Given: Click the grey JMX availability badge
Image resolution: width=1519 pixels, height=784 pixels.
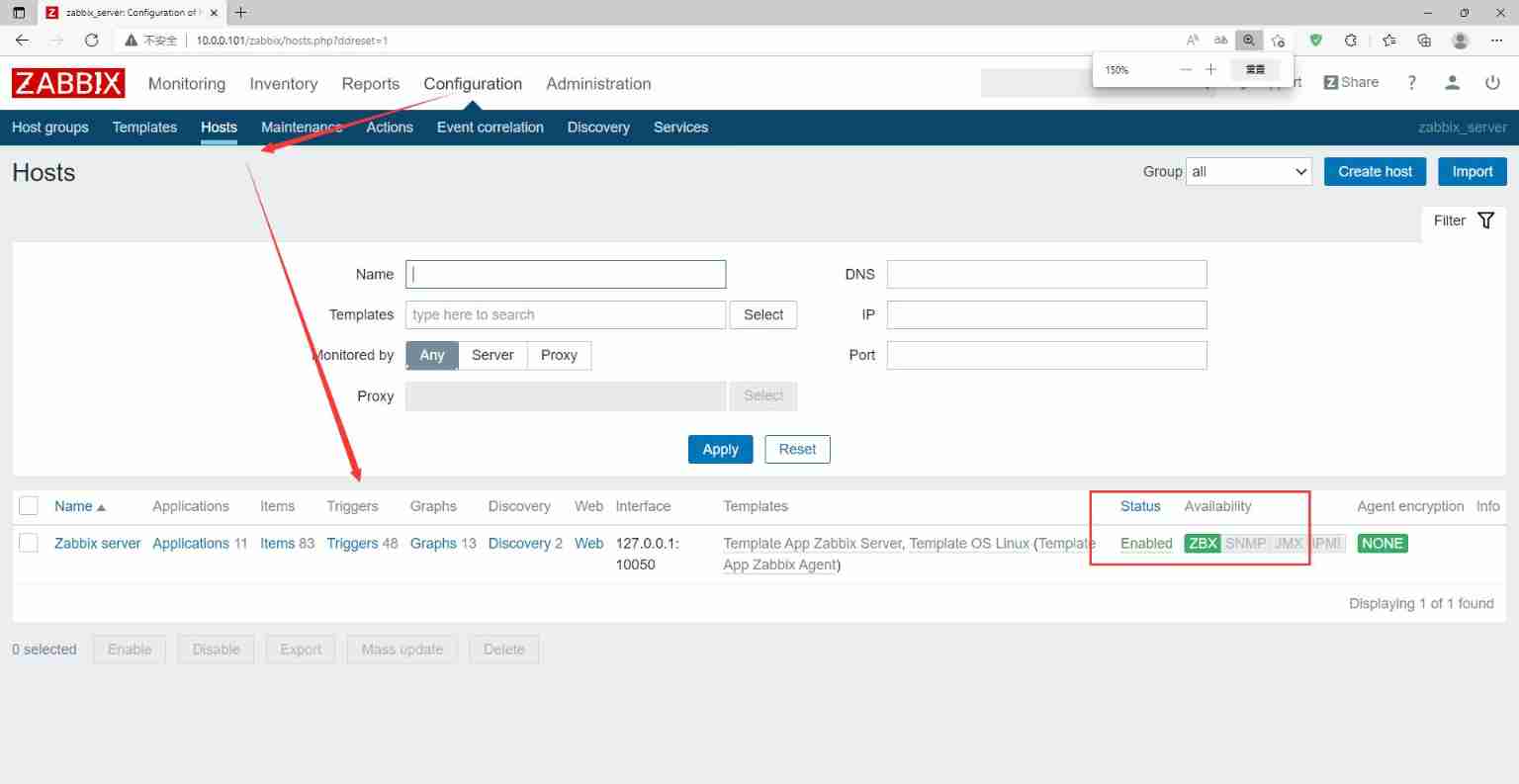Looking at the screenshot, I should click(x=1289, y=543).
